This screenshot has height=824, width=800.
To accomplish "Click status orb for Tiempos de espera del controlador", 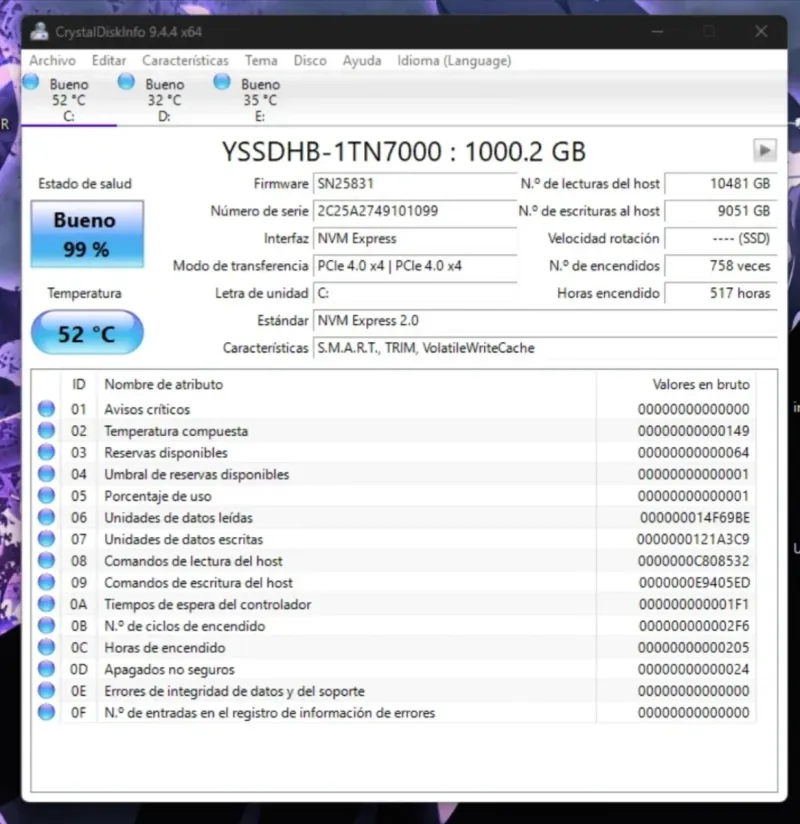I will click(46, 604).
